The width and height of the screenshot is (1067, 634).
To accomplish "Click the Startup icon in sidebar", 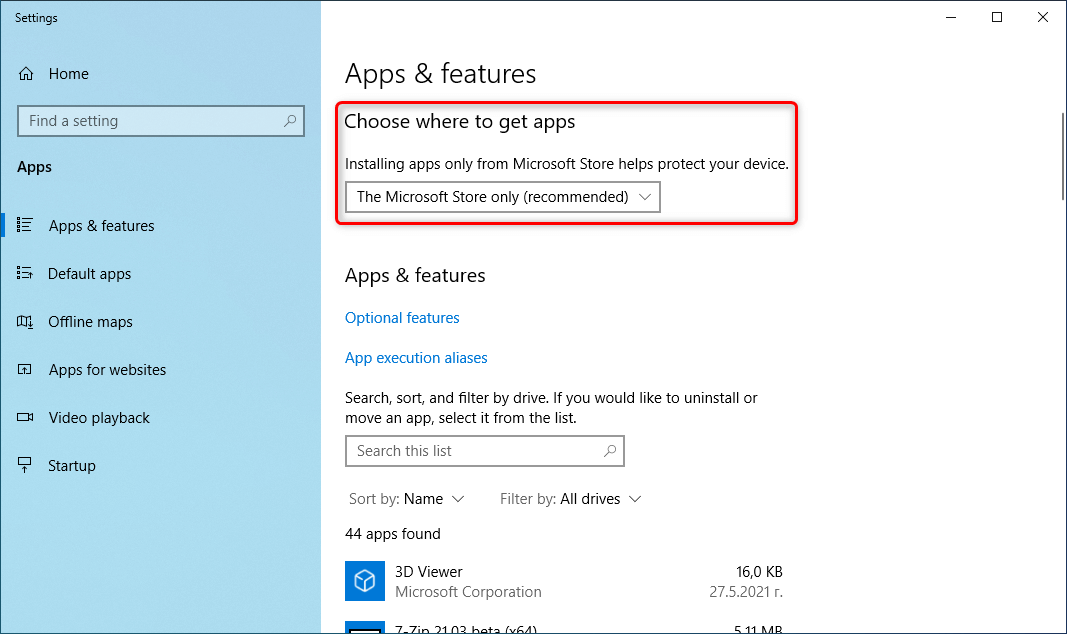I will pos(24,465).
